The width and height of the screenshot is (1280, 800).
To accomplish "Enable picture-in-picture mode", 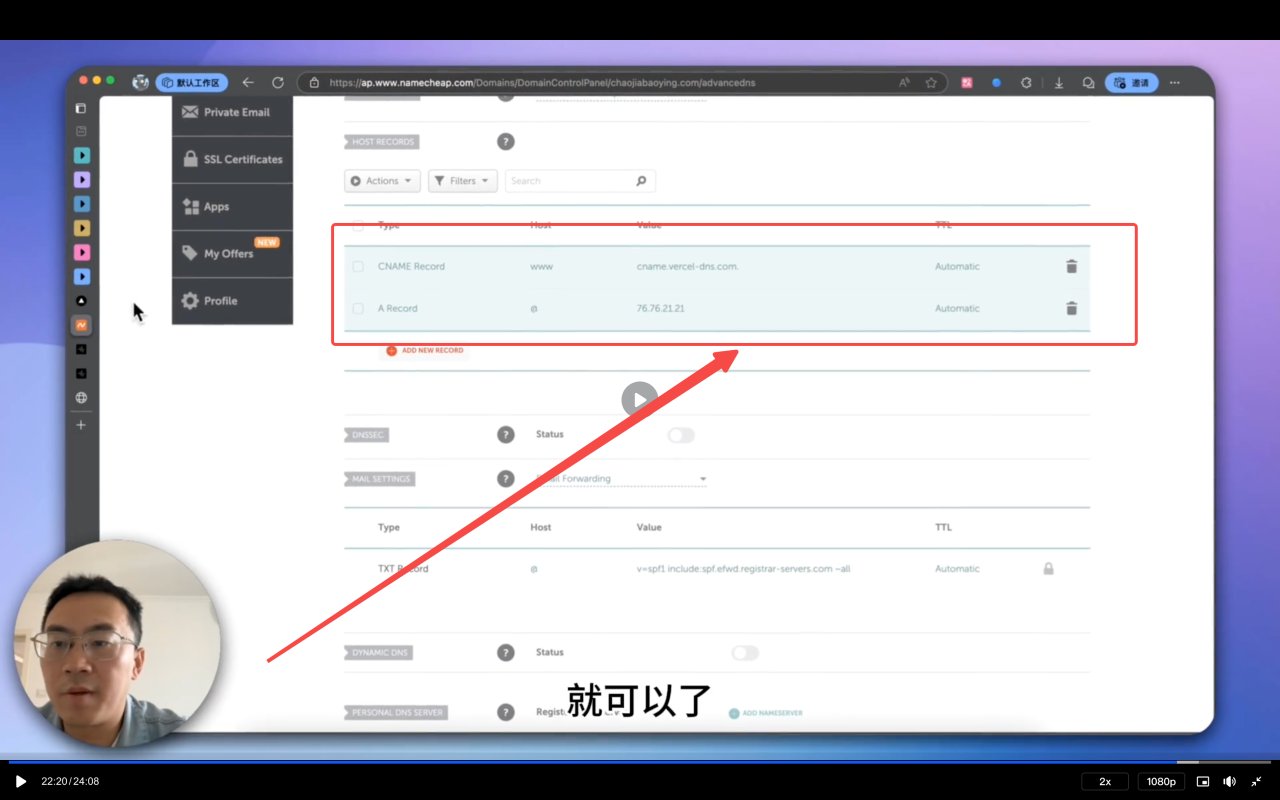I will [x=1203, y=781].
